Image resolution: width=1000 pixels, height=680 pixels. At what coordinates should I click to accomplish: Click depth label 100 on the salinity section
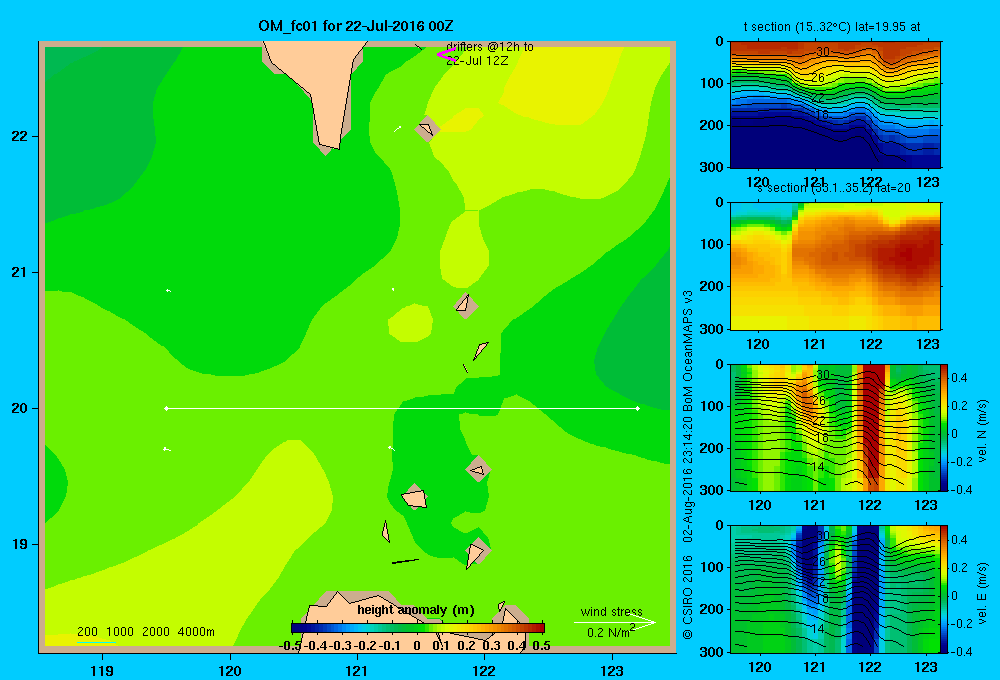(x=712, y=244)
